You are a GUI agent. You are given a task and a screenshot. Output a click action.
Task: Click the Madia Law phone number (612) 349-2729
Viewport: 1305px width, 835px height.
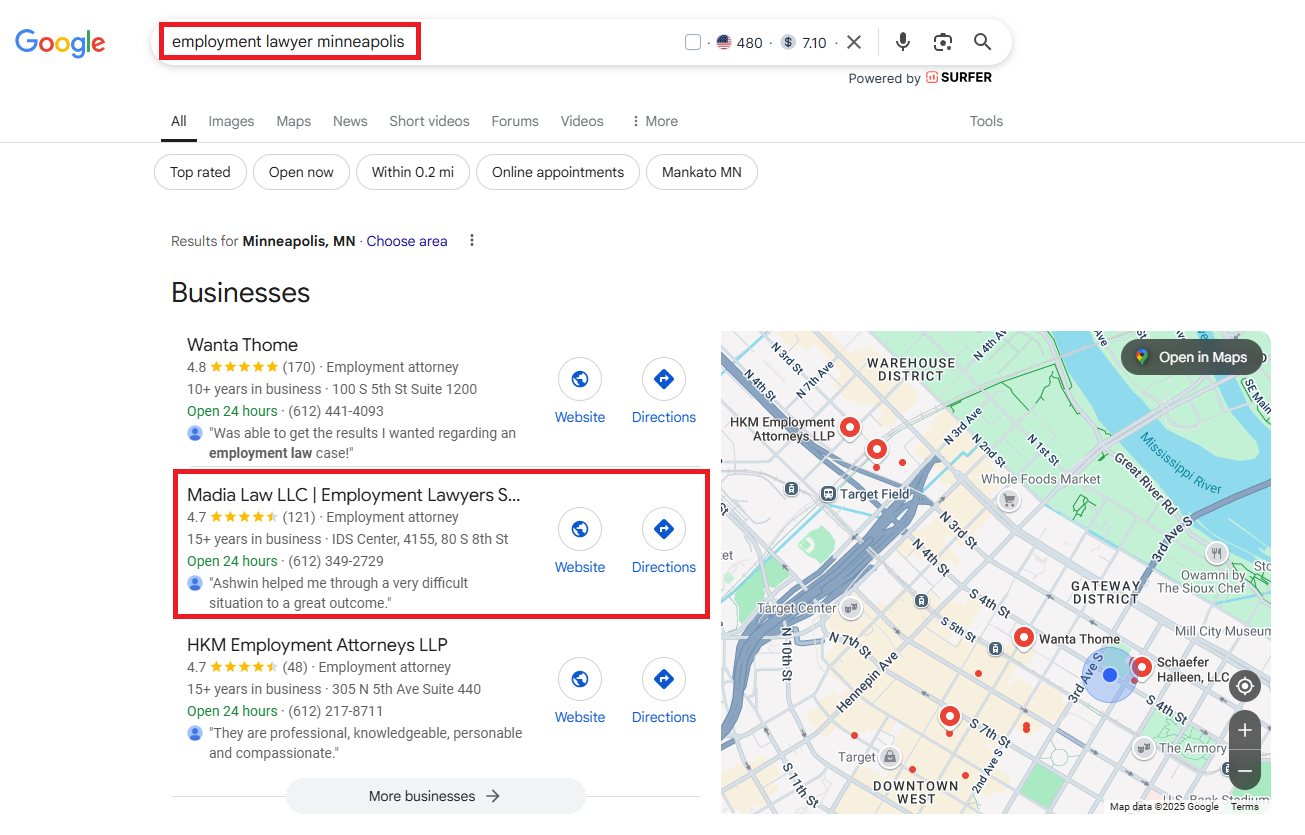click(x=336, y=561)
